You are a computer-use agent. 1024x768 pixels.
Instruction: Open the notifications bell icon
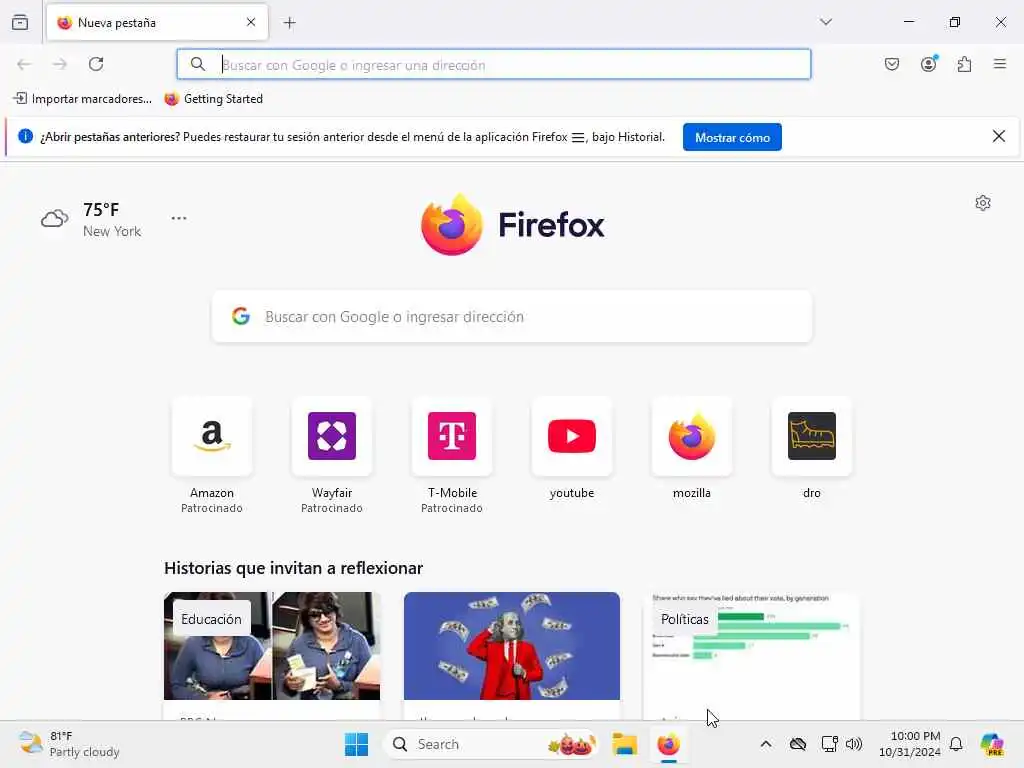pyautogui.click(x=956, y=744)
